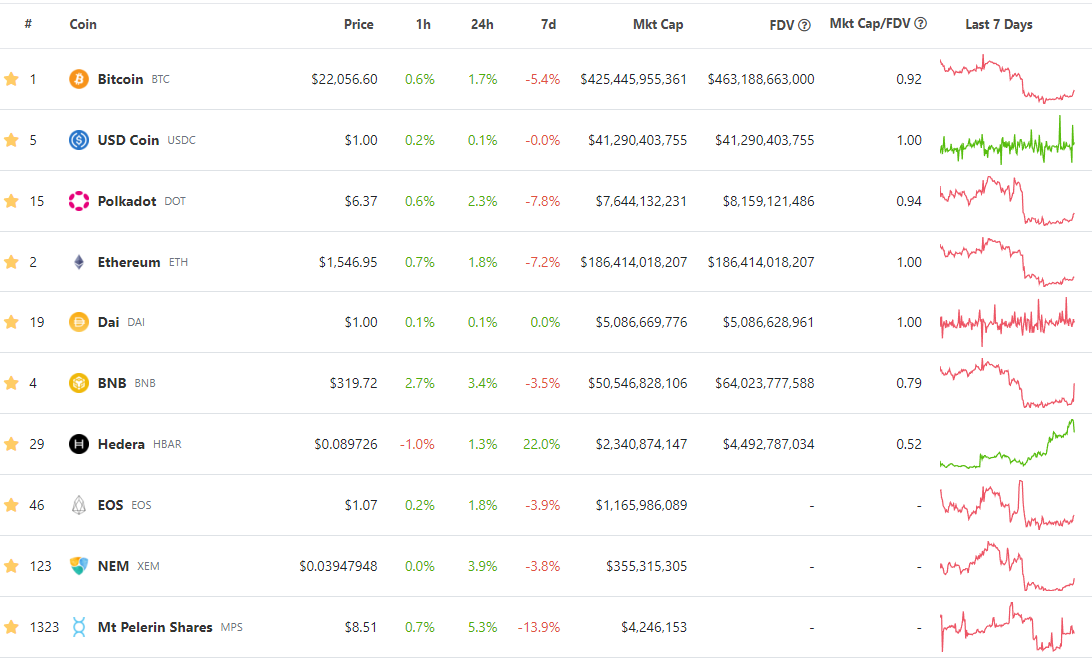Open the USD Coin page link

click(128, 140)
